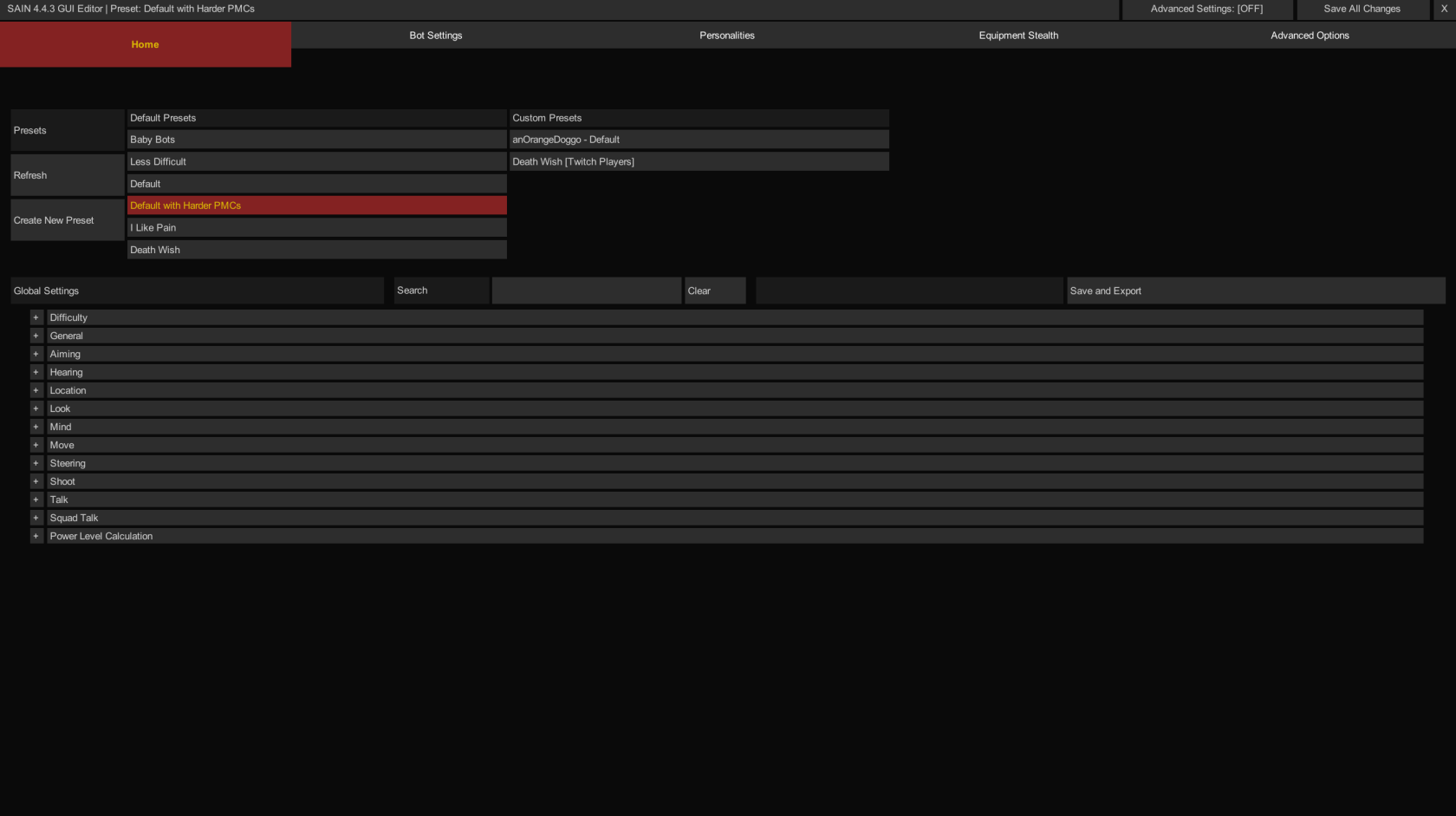
Task: Expand the Aiming plus icon
Action: point(36,354)
